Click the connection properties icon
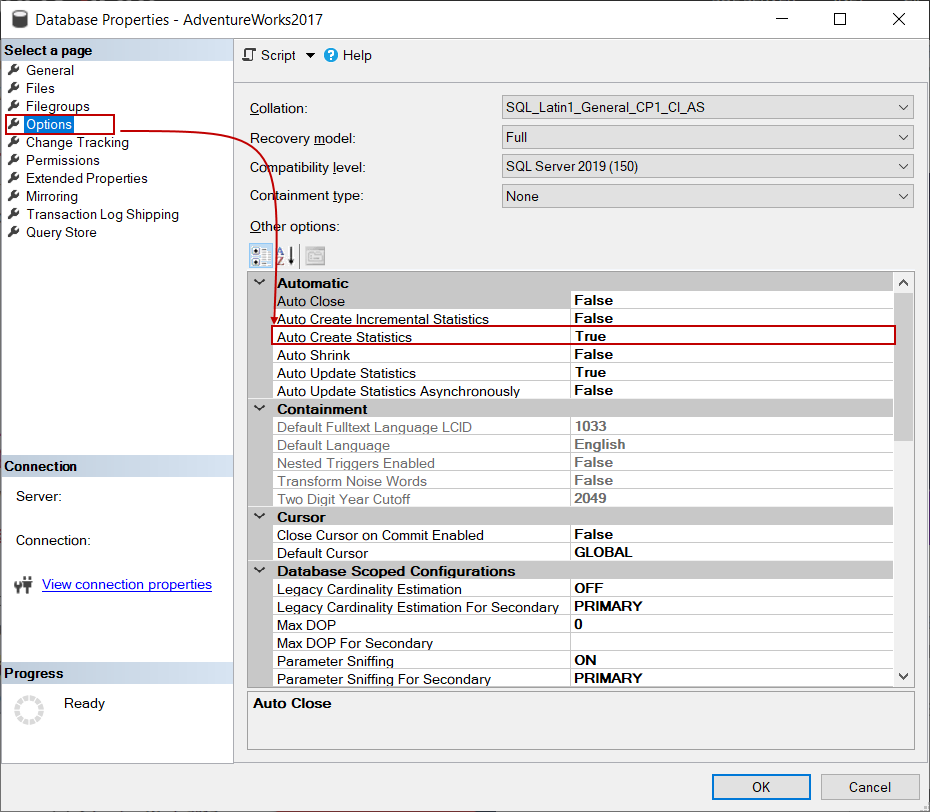The image size is (930, 812). click(x=24, y=585)
